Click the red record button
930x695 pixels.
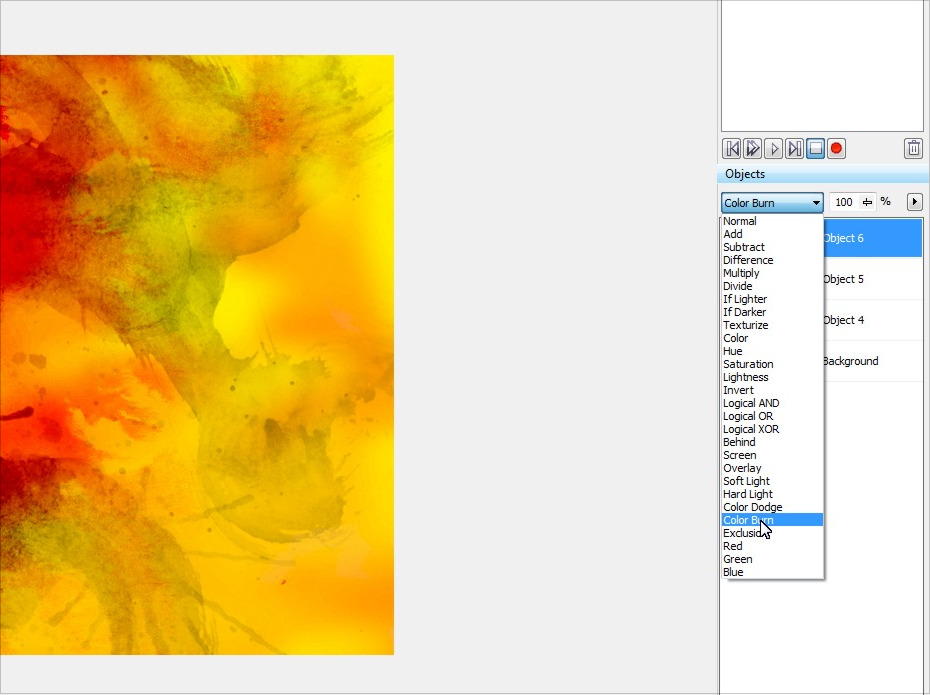pyautogui.click(x=837, y=149)
